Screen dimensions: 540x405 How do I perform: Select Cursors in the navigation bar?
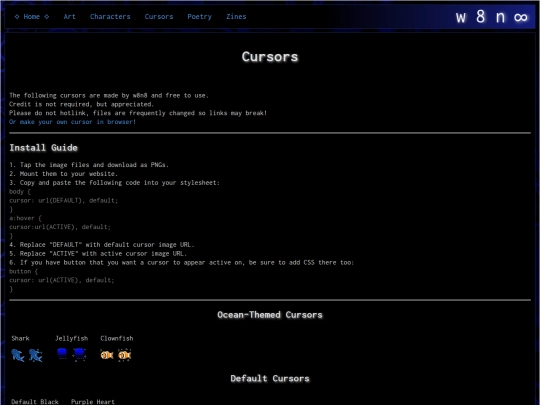[159, 17]
